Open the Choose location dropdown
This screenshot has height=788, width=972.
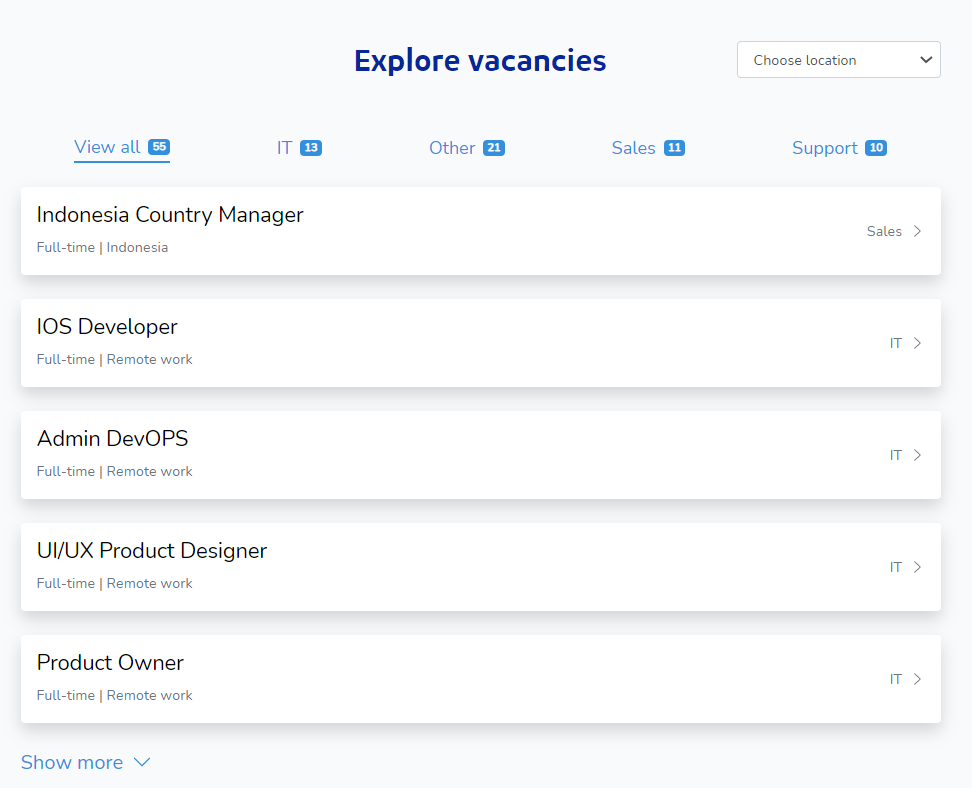838,60
